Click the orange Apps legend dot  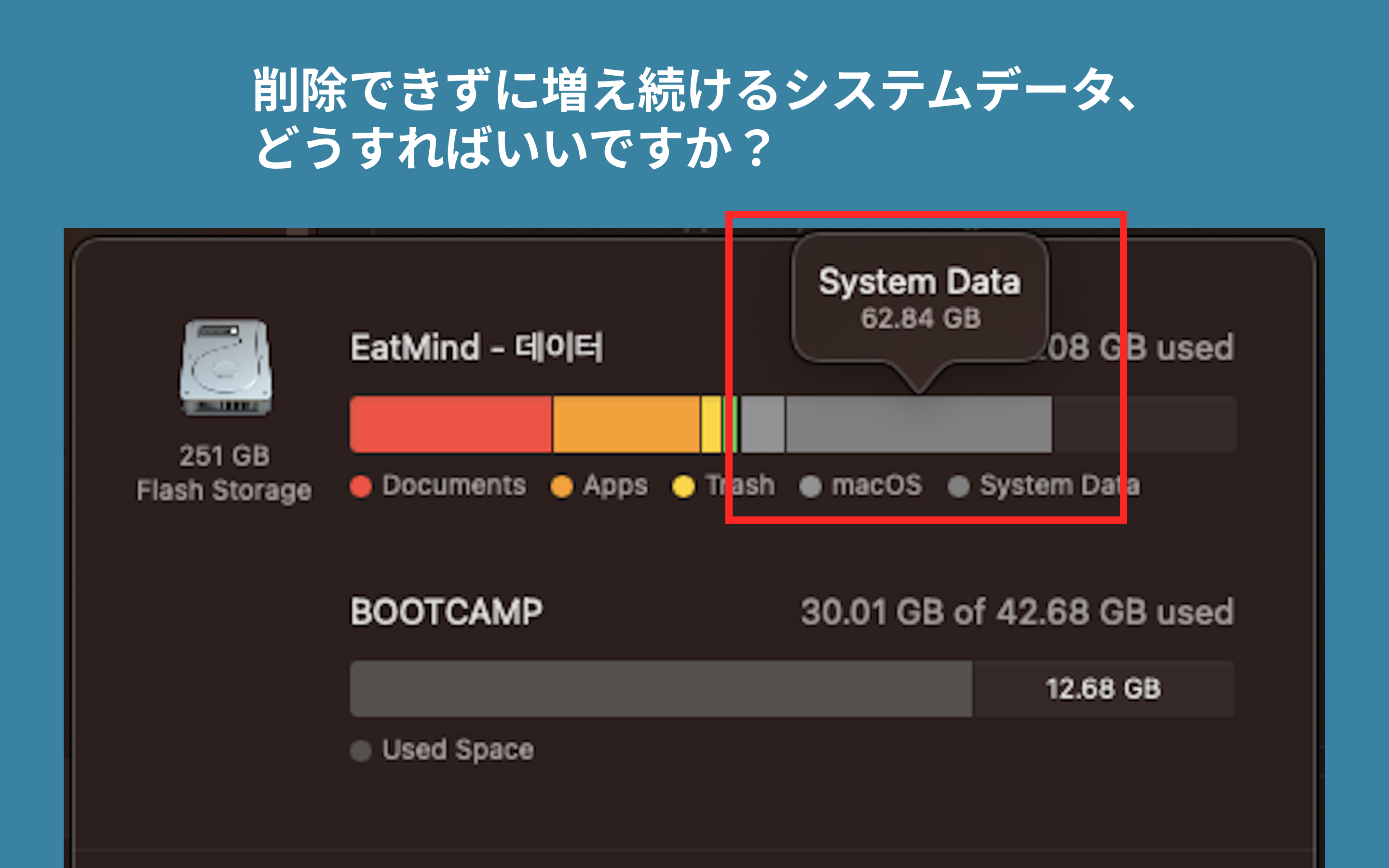pyautogui.click(x=561, y=486)
